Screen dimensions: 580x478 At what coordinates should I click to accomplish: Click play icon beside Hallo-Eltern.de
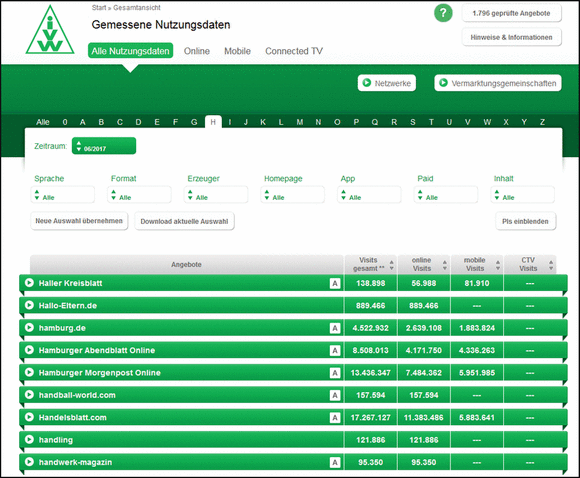29,305
